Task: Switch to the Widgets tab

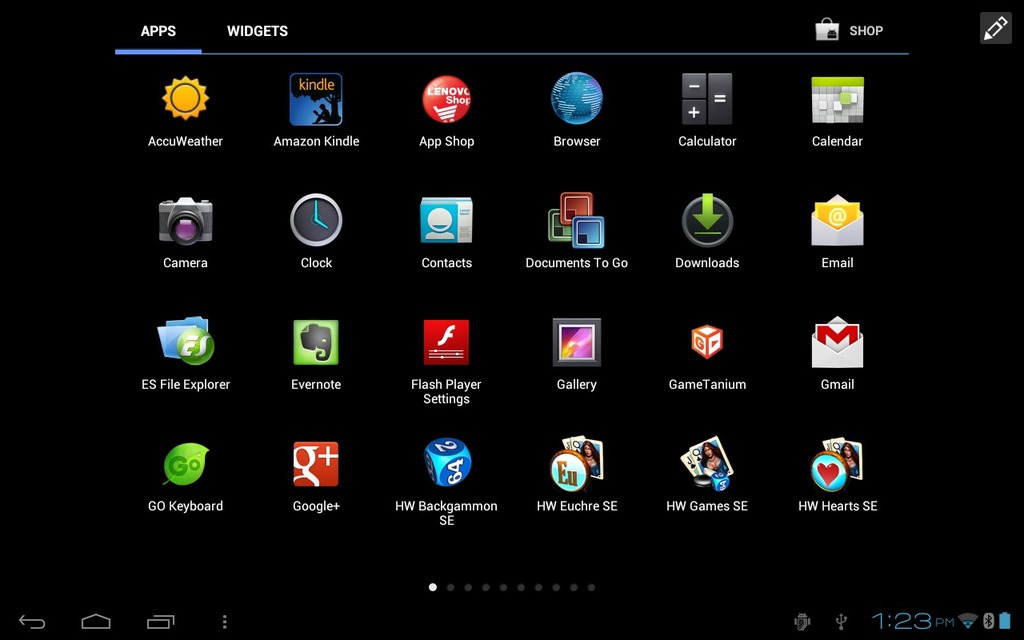Action: point(257,31)
